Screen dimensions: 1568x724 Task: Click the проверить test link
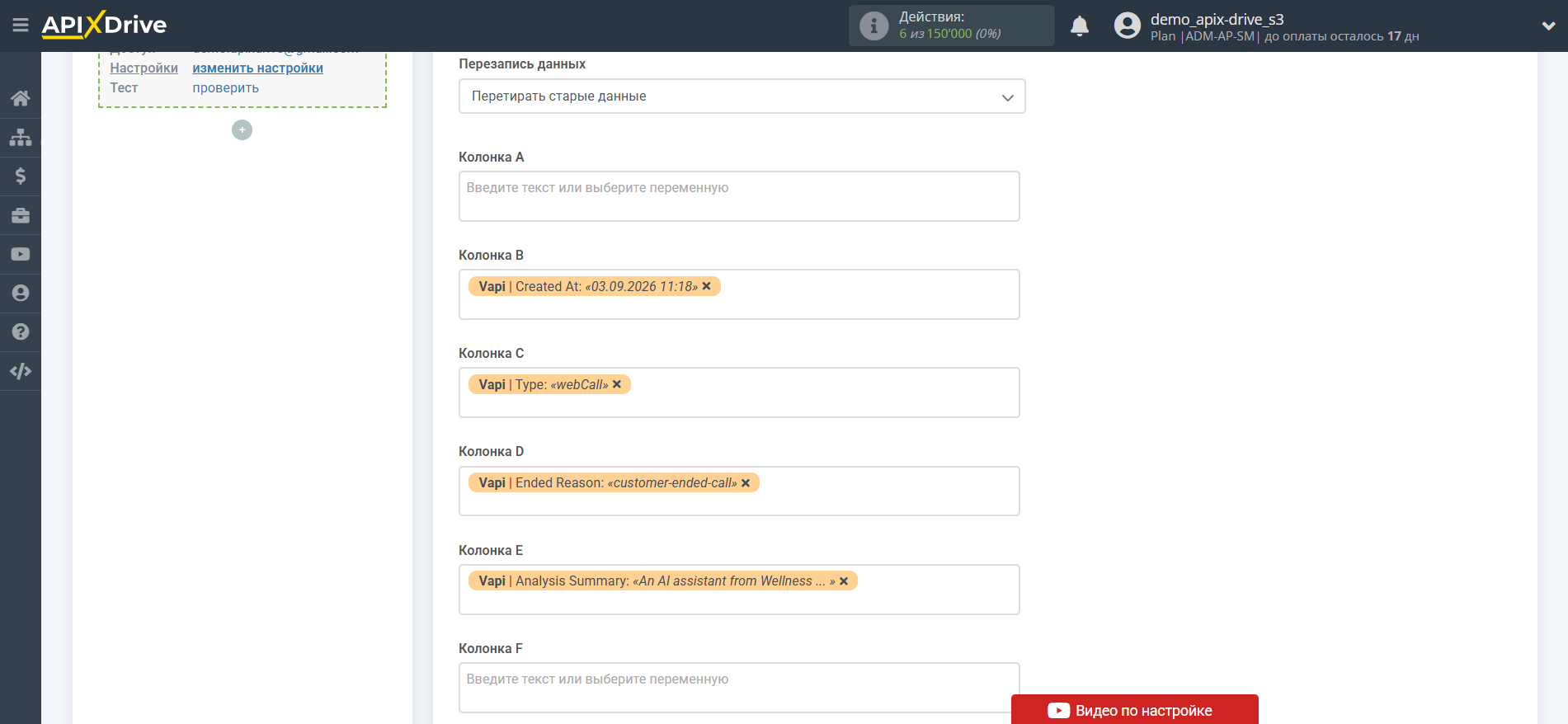click(x=225, y=88)
